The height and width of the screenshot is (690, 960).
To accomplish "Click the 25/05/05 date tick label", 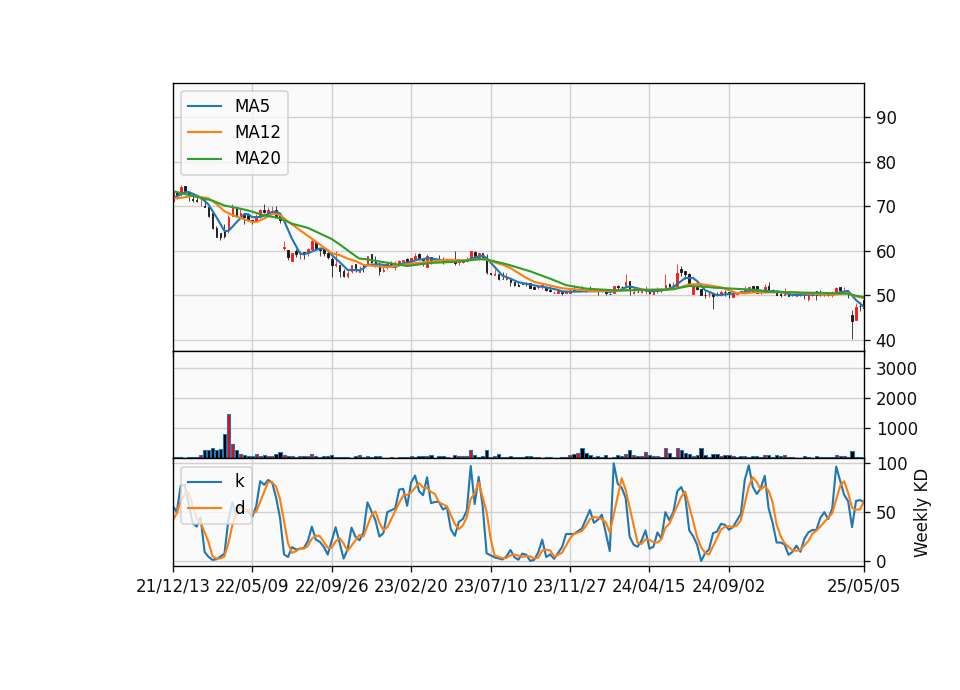I will [864, 586].
